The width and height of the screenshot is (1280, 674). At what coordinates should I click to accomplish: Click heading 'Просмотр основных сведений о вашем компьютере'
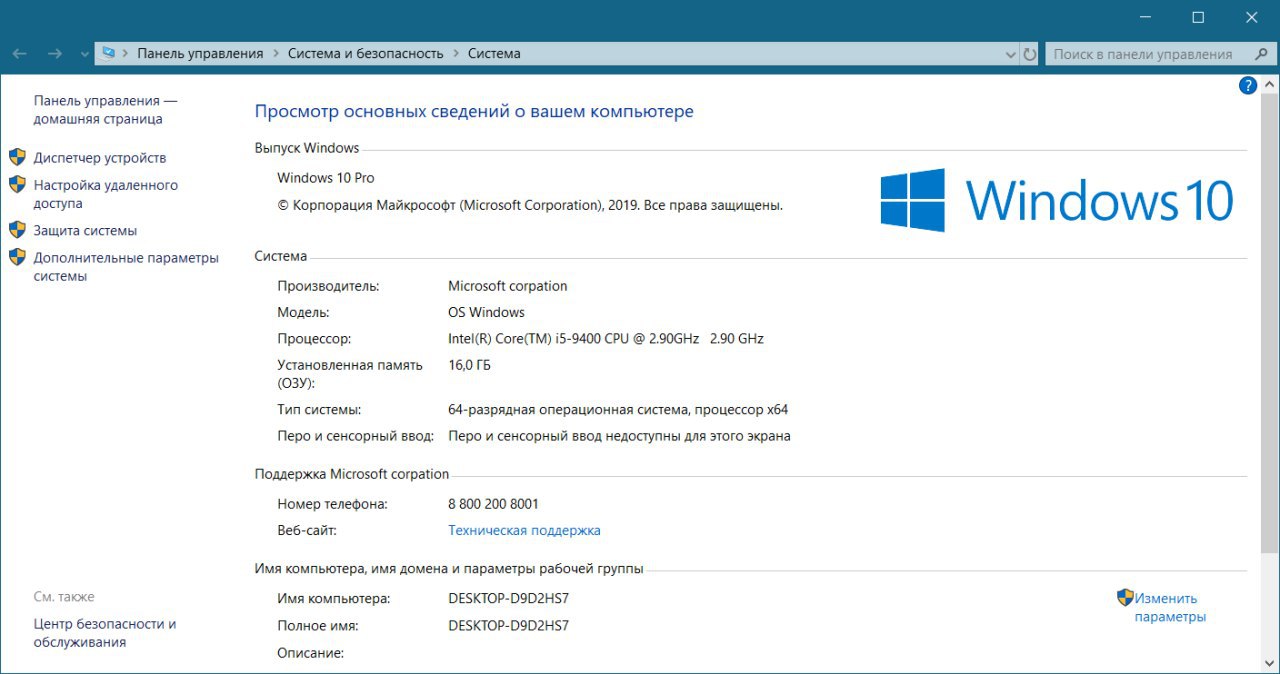point(474,112)
